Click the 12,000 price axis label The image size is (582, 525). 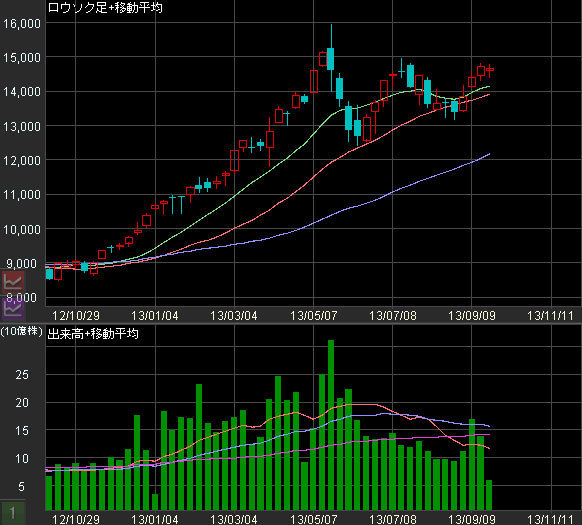22,161
